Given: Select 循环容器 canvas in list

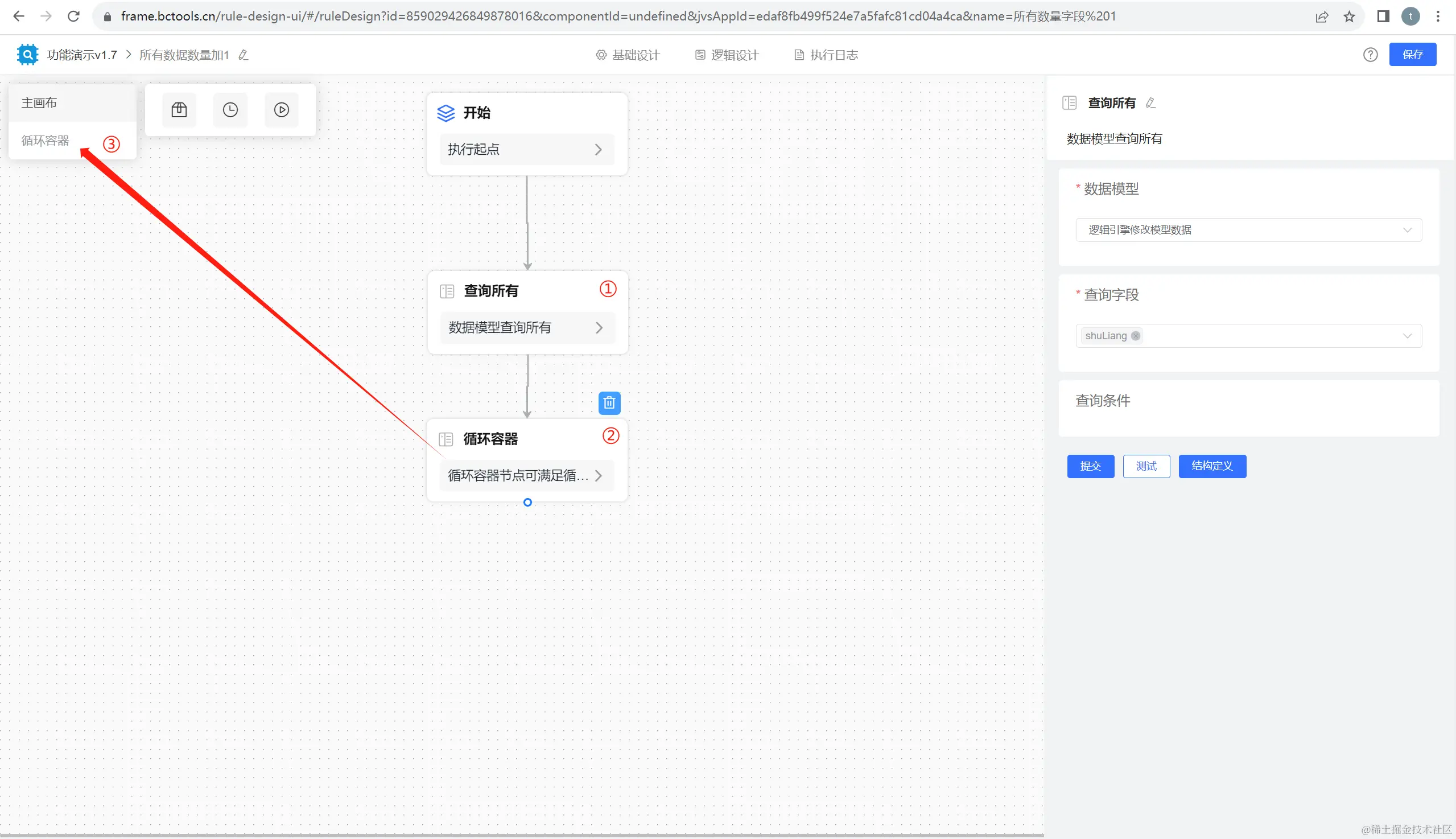Looking at the screenshot, I should click(46, 141).
